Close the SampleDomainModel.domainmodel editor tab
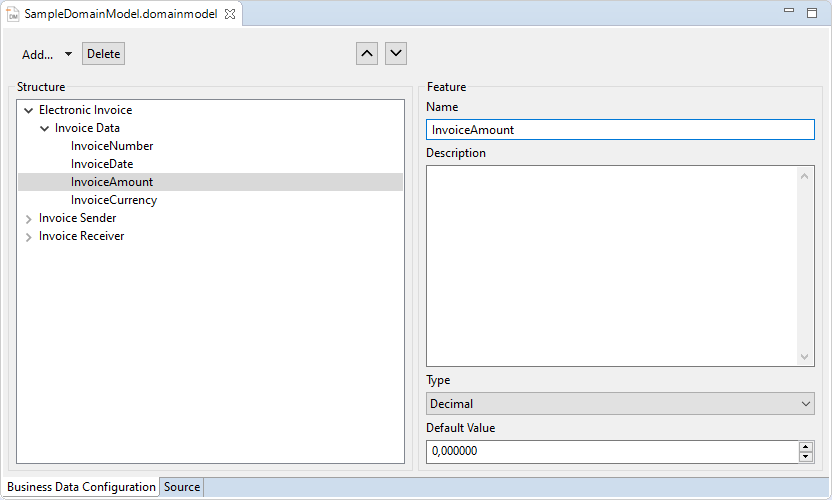 [229, 14]
